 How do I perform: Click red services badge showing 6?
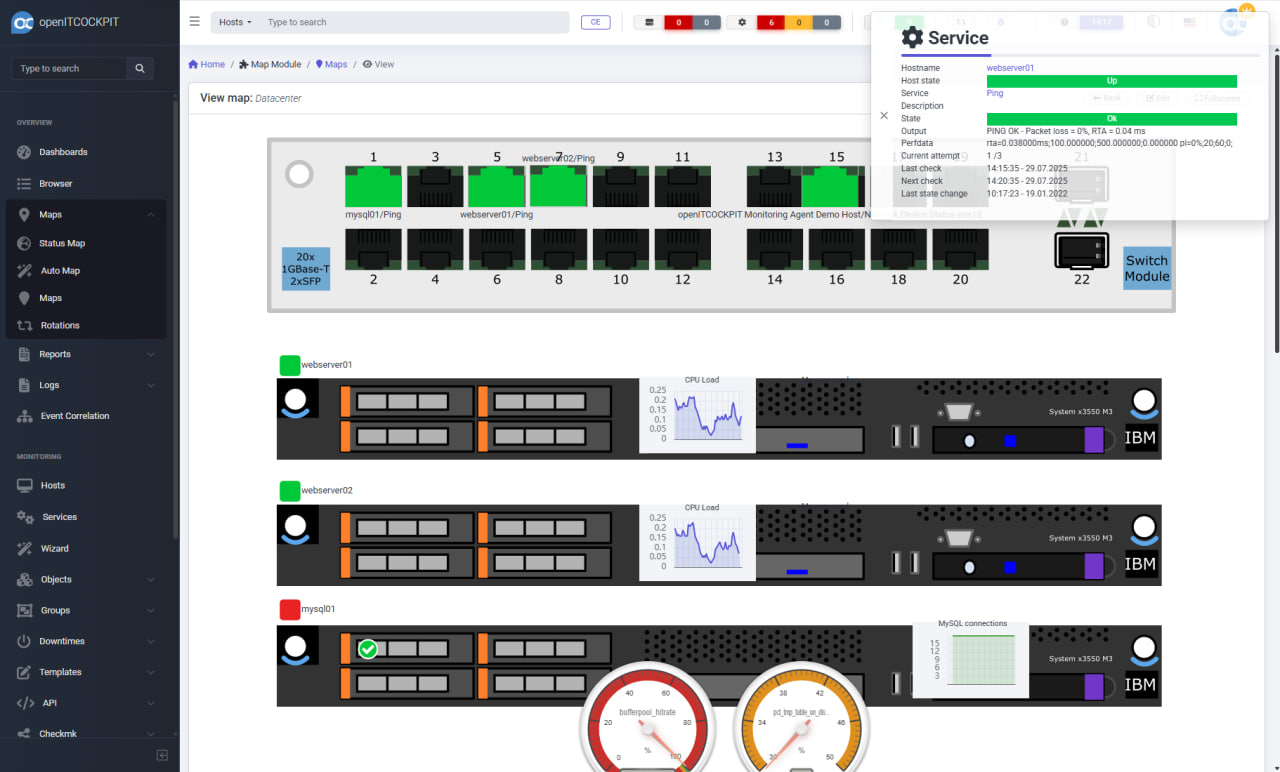coord(771,22)
